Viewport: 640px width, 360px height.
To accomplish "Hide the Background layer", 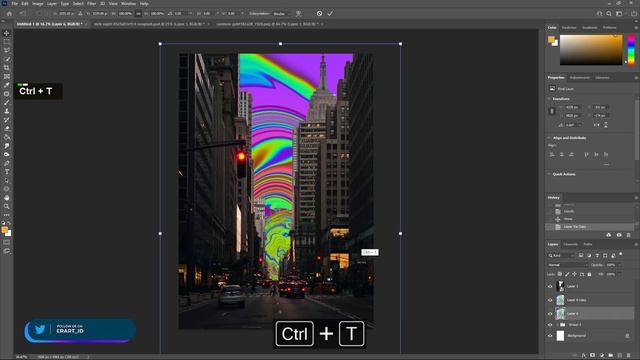I will click(x=550, y=336).
